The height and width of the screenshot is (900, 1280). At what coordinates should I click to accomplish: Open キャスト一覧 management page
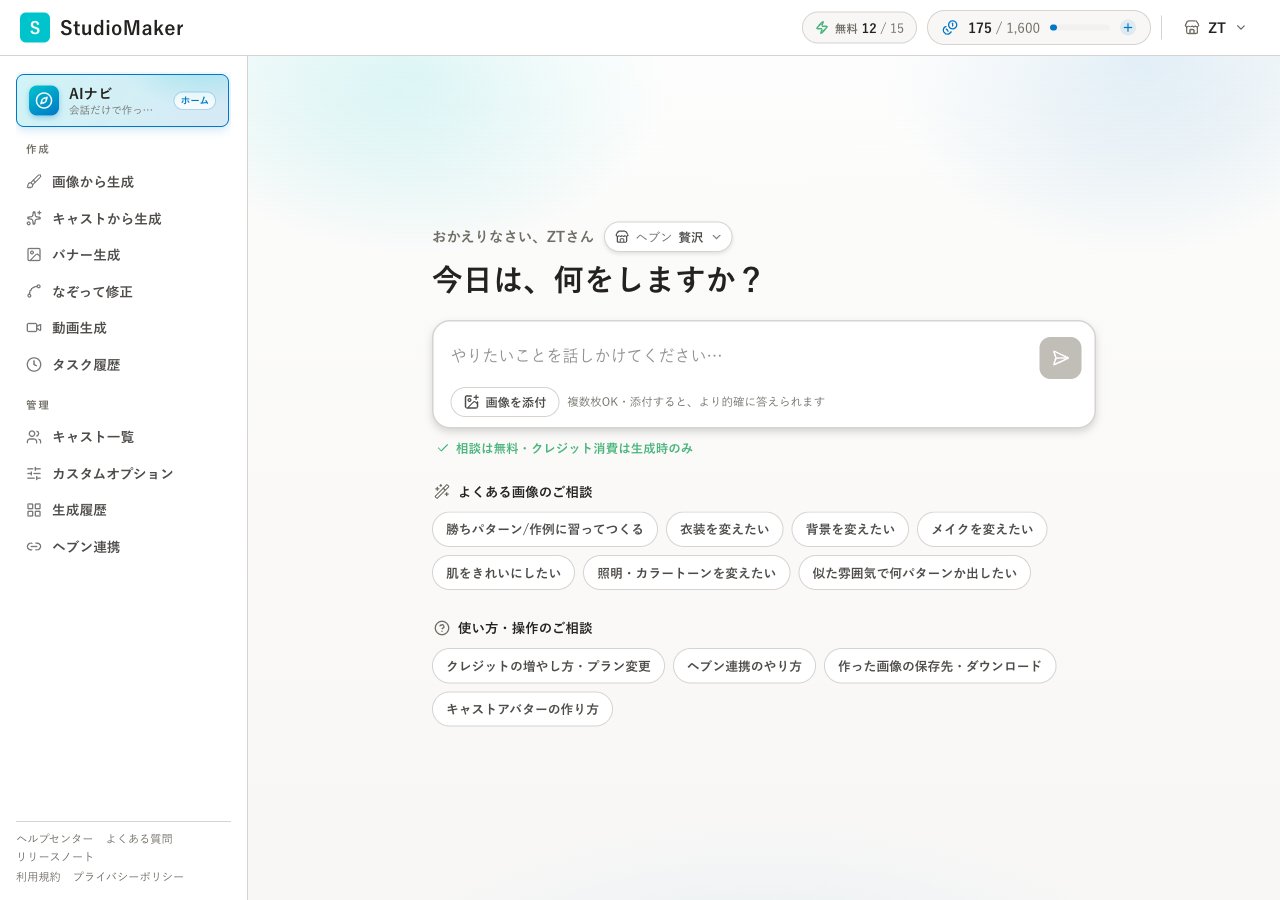click(123, 437)
